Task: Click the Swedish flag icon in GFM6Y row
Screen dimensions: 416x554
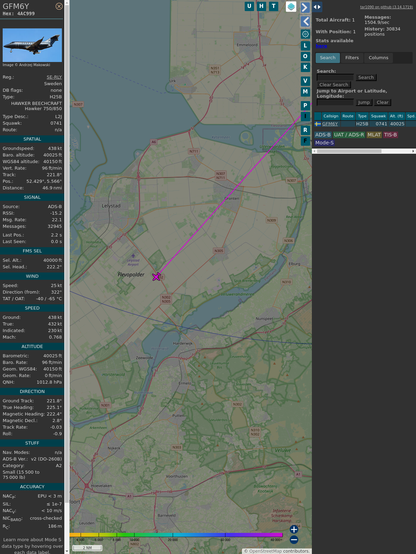Action: tap(318, 124)
